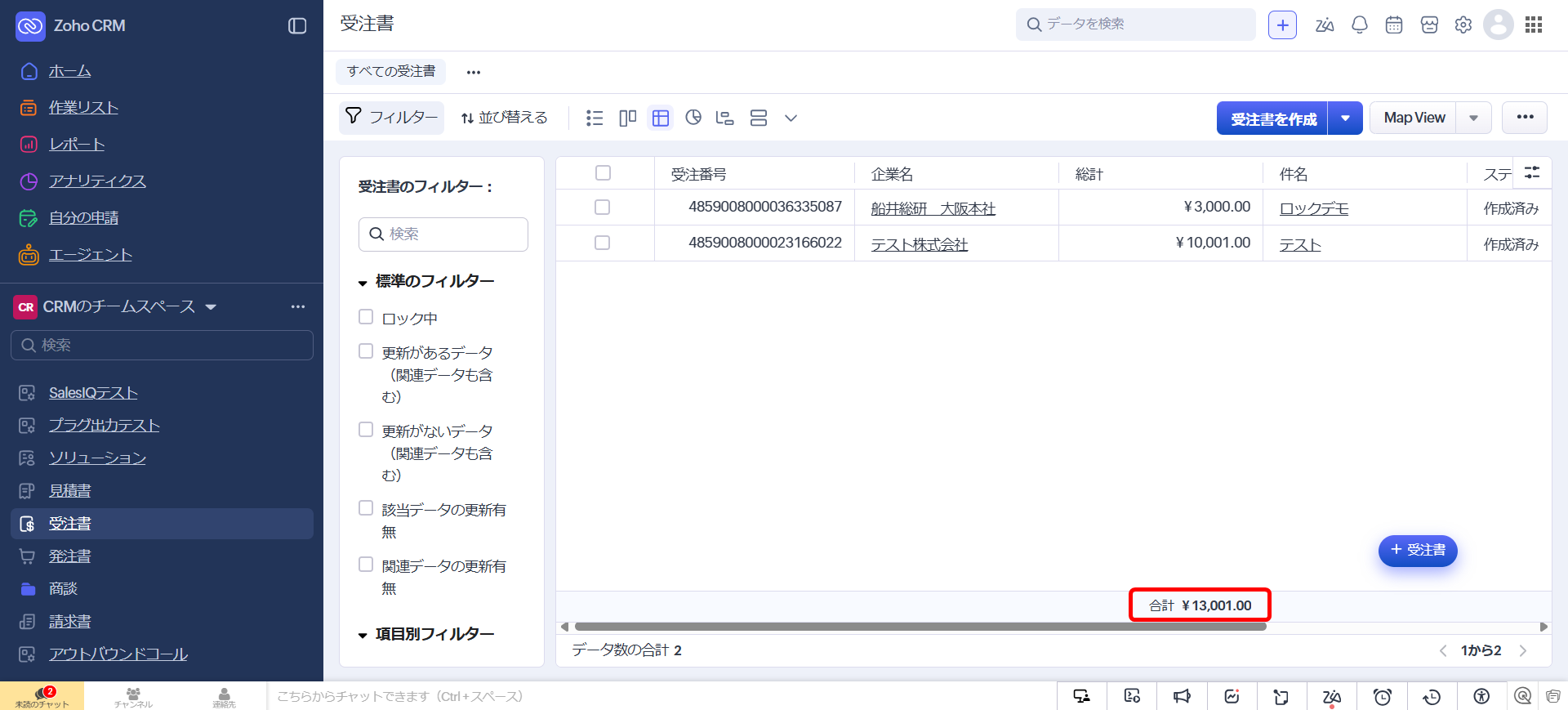Open the accessibility icon in the bottom bar
The image size is (1568, 710).
click(1481, 696)
